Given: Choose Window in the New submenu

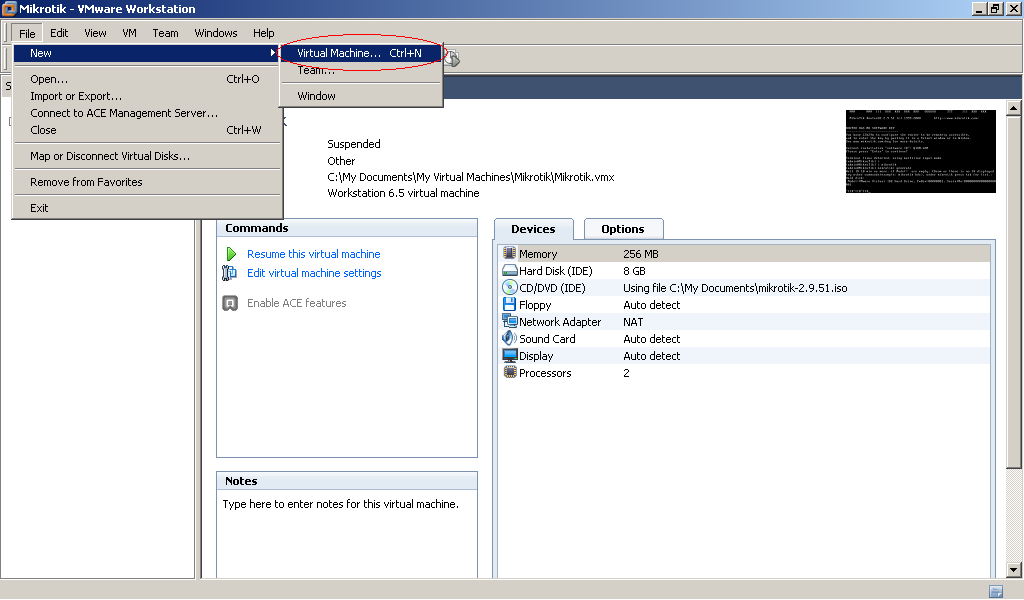Looking at the screenshot, I should pos(361,96).
